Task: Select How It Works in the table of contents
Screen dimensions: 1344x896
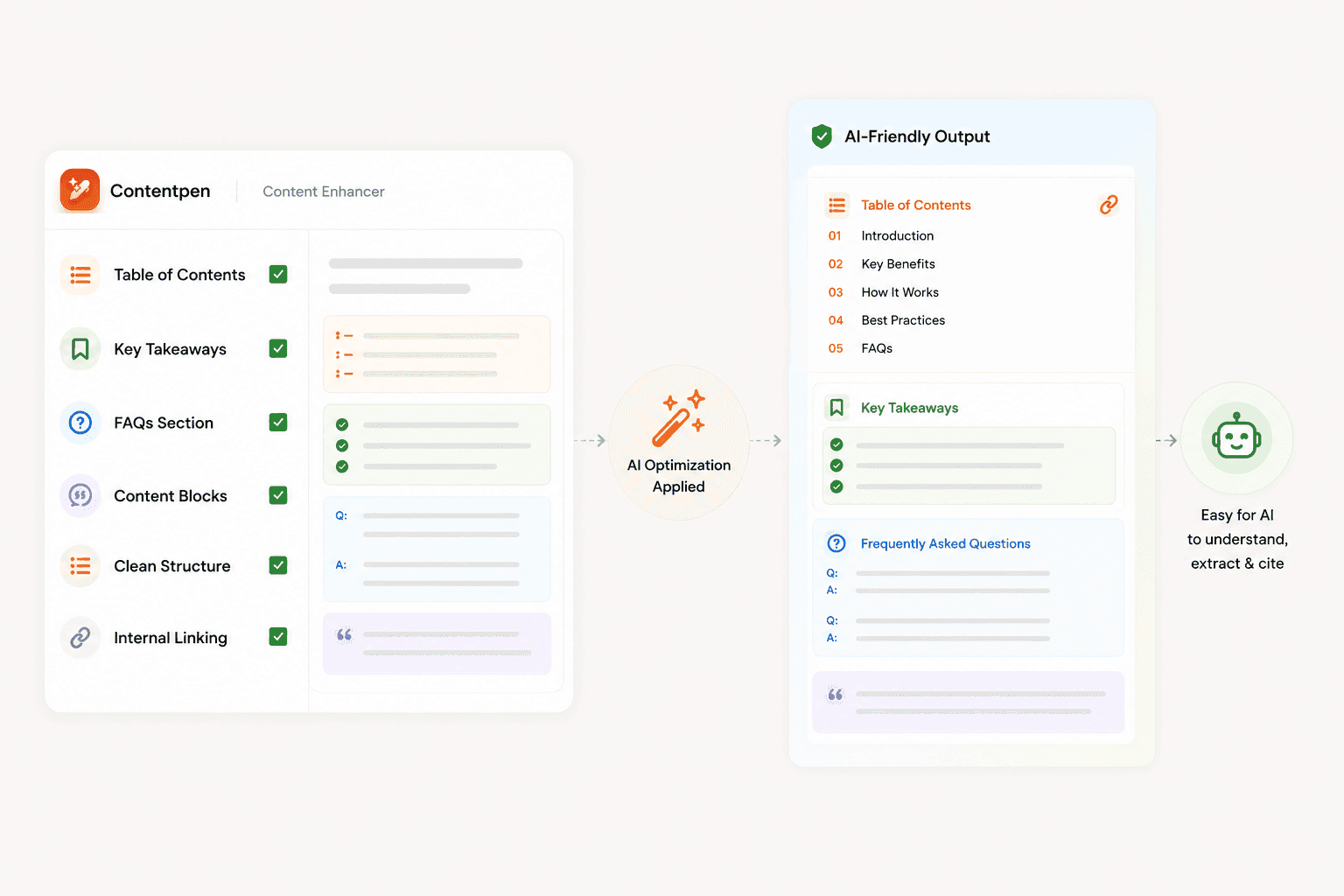Action: coord(900,292)
